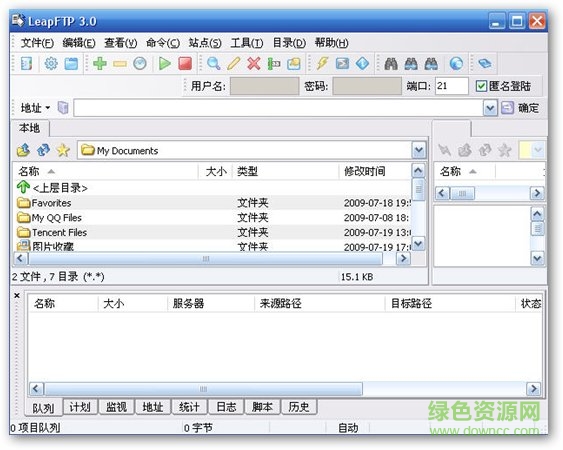This screenshot has height=450, width=563.
Task: Open the 地址 dropdown arrow
Action: coord(48,107)
